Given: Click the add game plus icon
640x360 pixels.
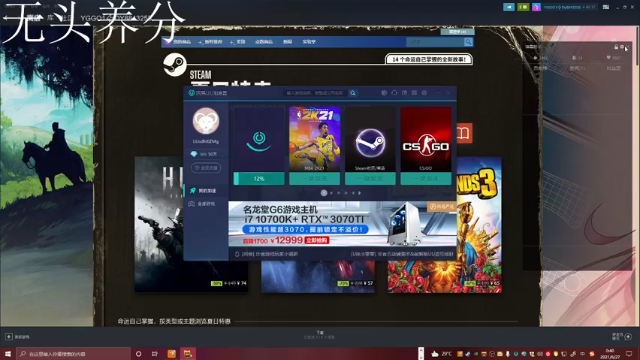Looking at the screenshot, I should [x=9, y=337].
